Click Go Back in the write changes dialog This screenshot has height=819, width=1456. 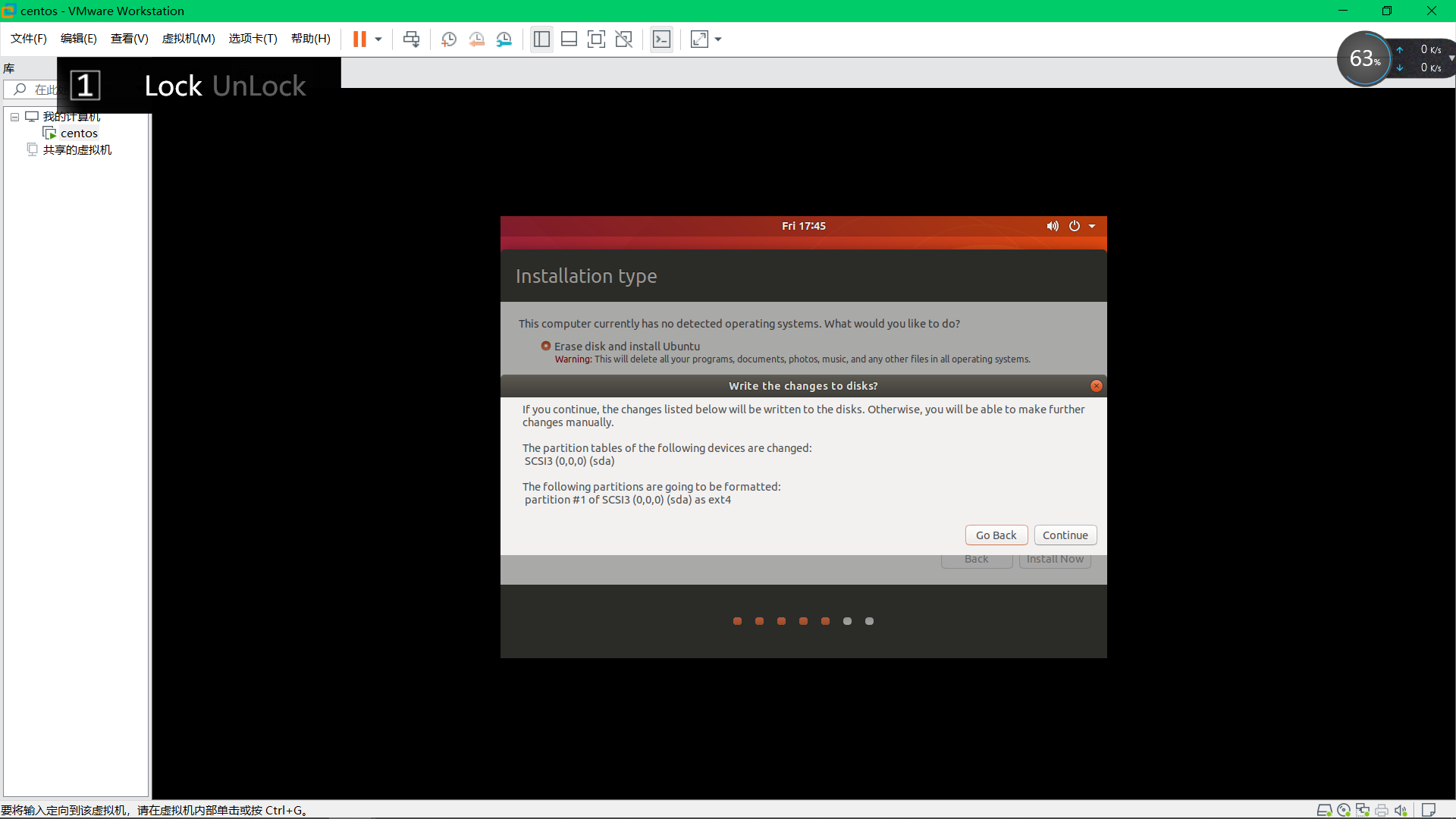point(996,535)
